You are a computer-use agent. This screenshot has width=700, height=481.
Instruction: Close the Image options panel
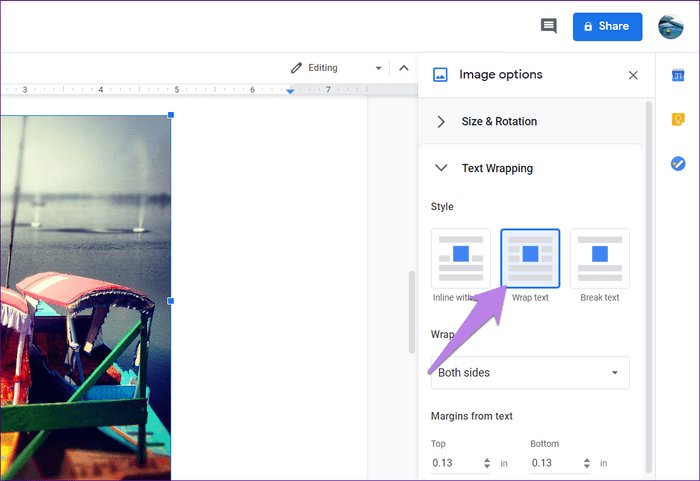click(x=633, y=75)
